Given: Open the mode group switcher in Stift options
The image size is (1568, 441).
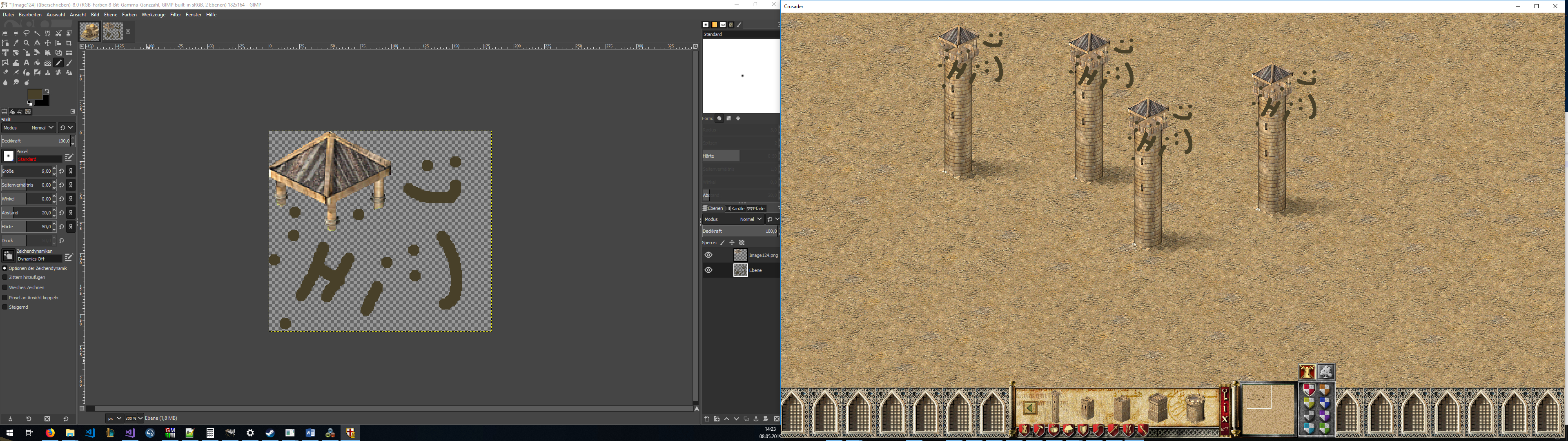Looking at the screenshot, I should coord(66,128).
